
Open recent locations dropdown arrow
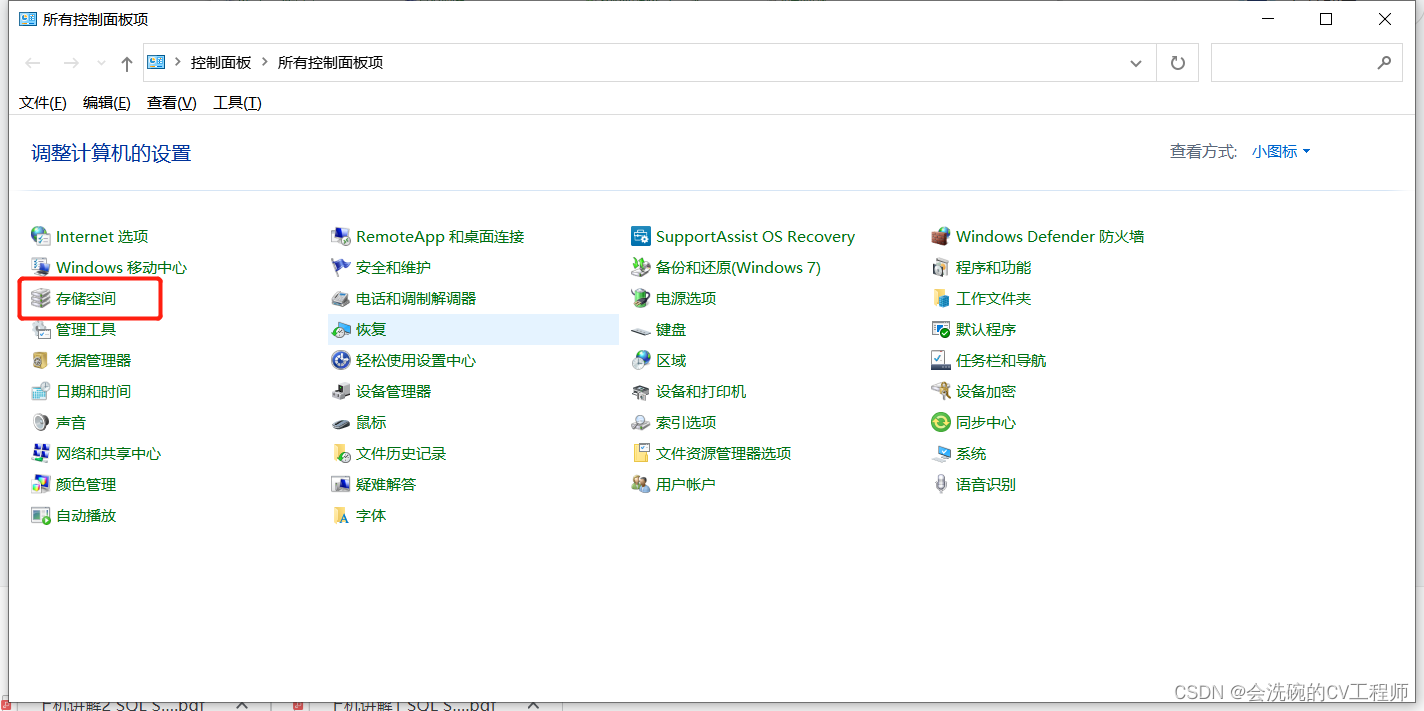coord(101,63)
